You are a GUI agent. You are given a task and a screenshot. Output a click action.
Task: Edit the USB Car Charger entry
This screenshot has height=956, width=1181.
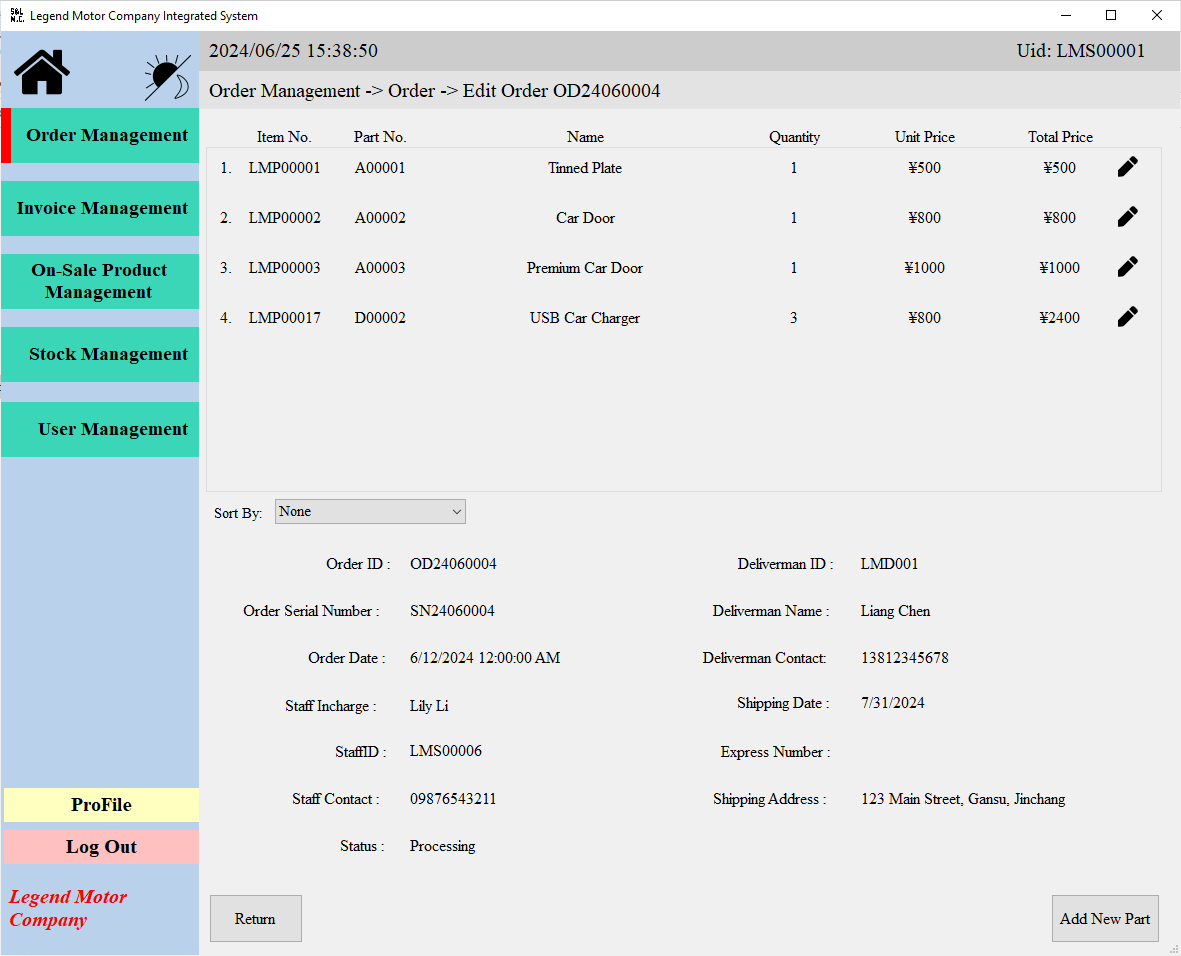[1127, 316]
